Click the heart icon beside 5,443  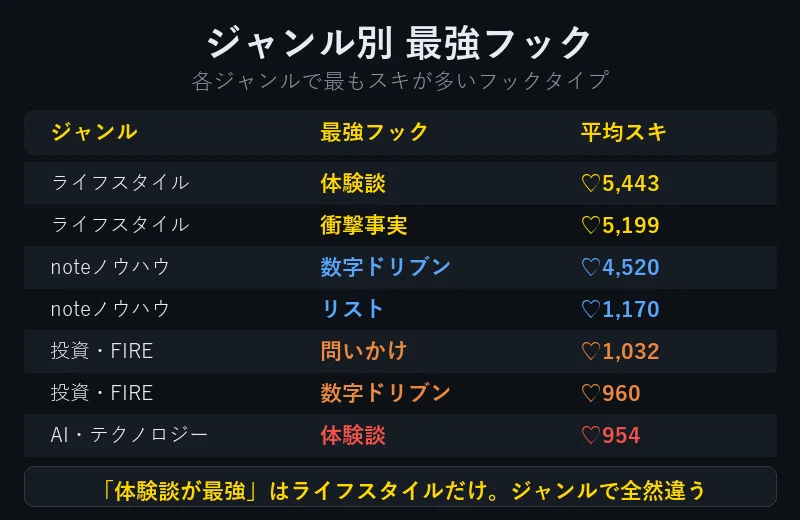tap(590, 183)
